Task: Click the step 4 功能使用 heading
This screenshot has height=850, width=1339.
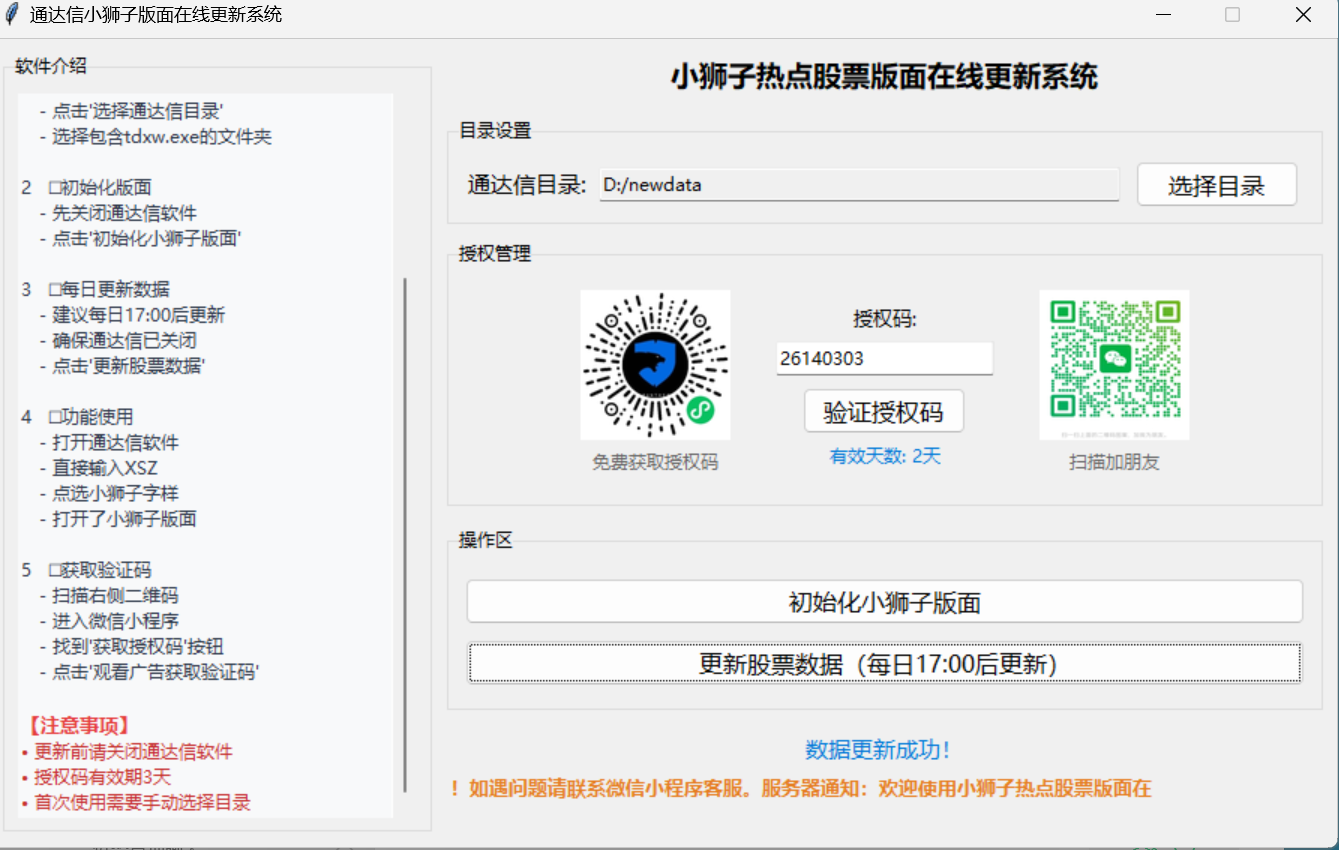Action: point(77,417)
